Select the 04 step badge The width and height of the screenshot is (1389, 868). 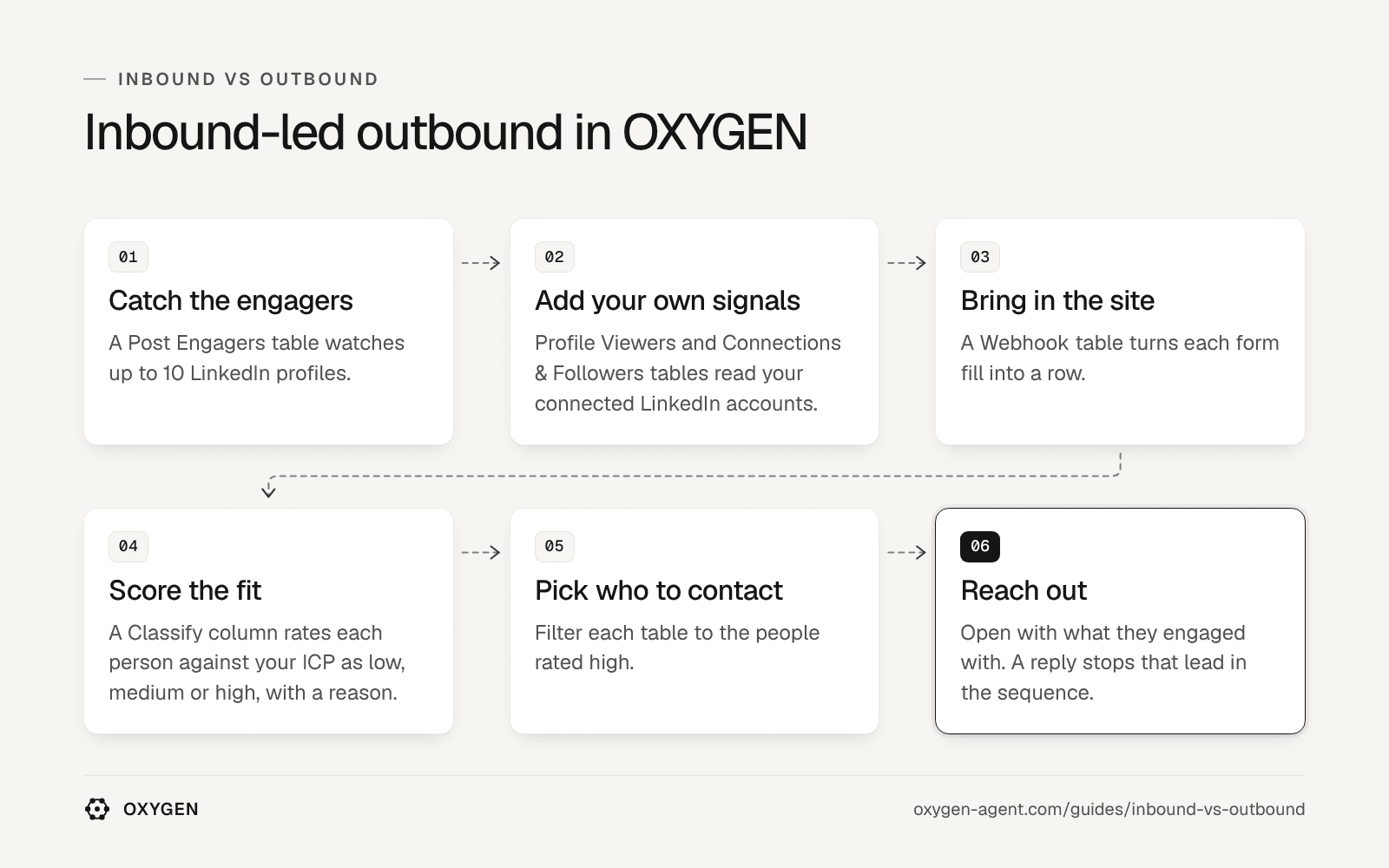pyautogui.click(x=128, y=546)
